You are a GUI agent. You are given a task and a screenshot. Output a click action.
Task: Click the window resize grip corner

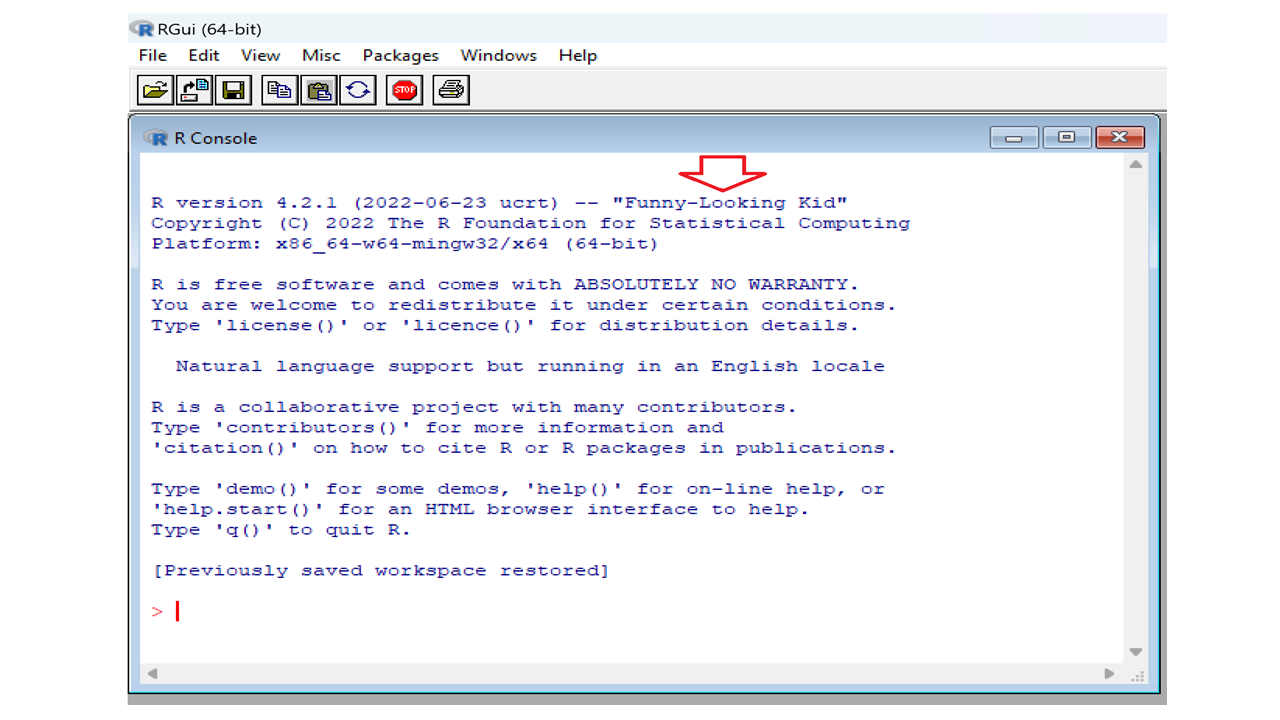1137,676
